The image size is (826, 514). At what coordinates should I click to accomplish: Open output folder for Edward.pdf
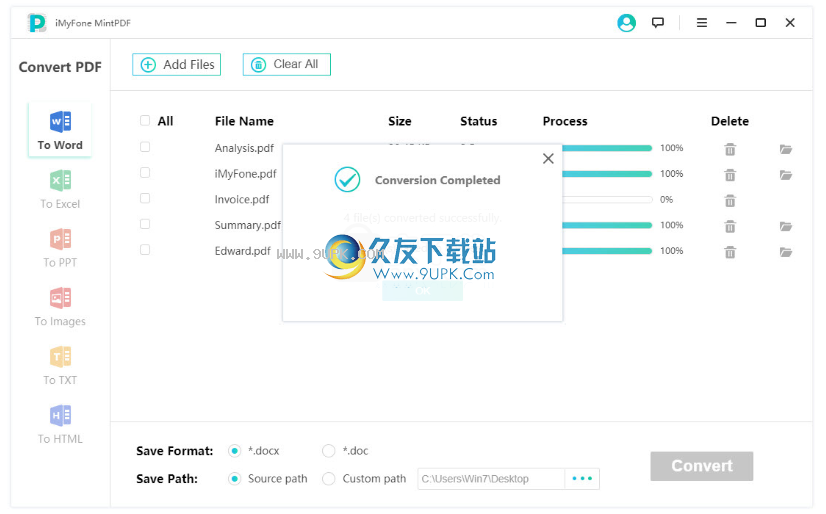click(x=786, y=252)
